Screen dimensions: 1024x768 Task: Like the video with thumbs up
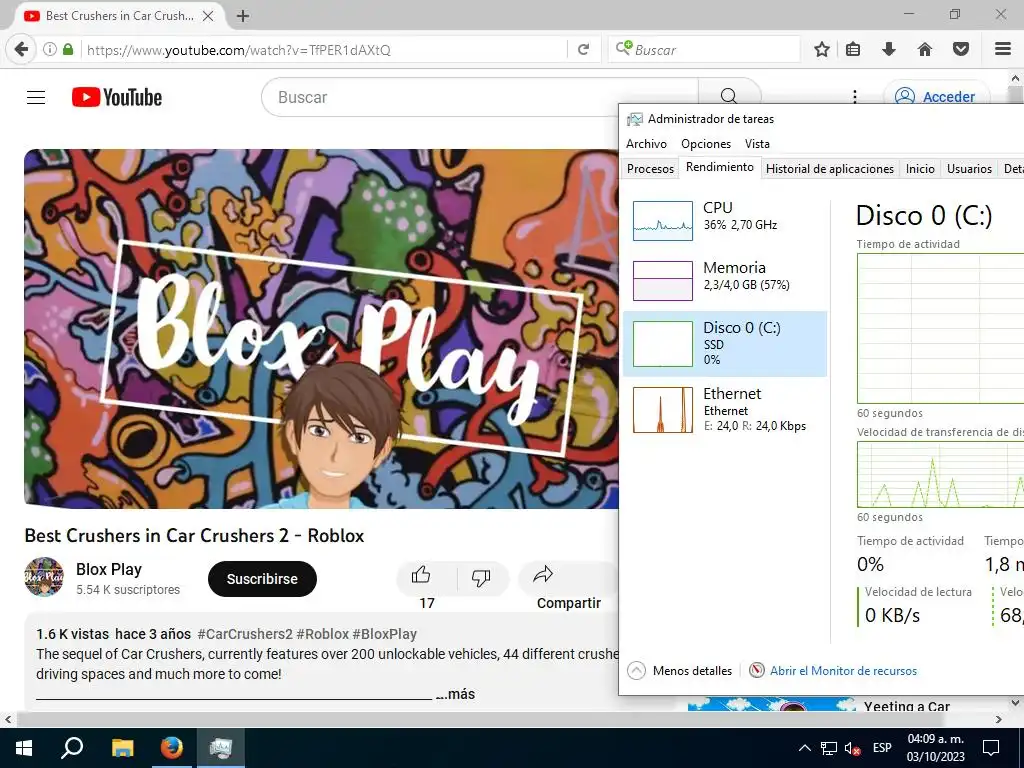pos(421,575)
